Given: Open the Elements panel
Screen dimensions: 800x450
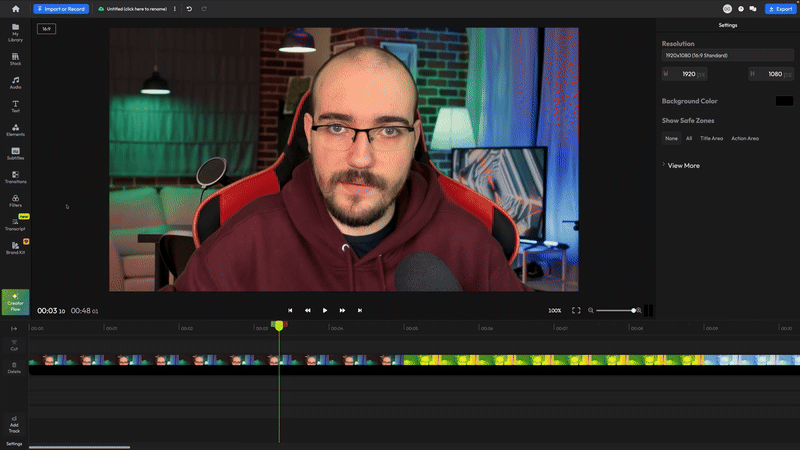Looking at the screenshot, I should click(15, 130).
